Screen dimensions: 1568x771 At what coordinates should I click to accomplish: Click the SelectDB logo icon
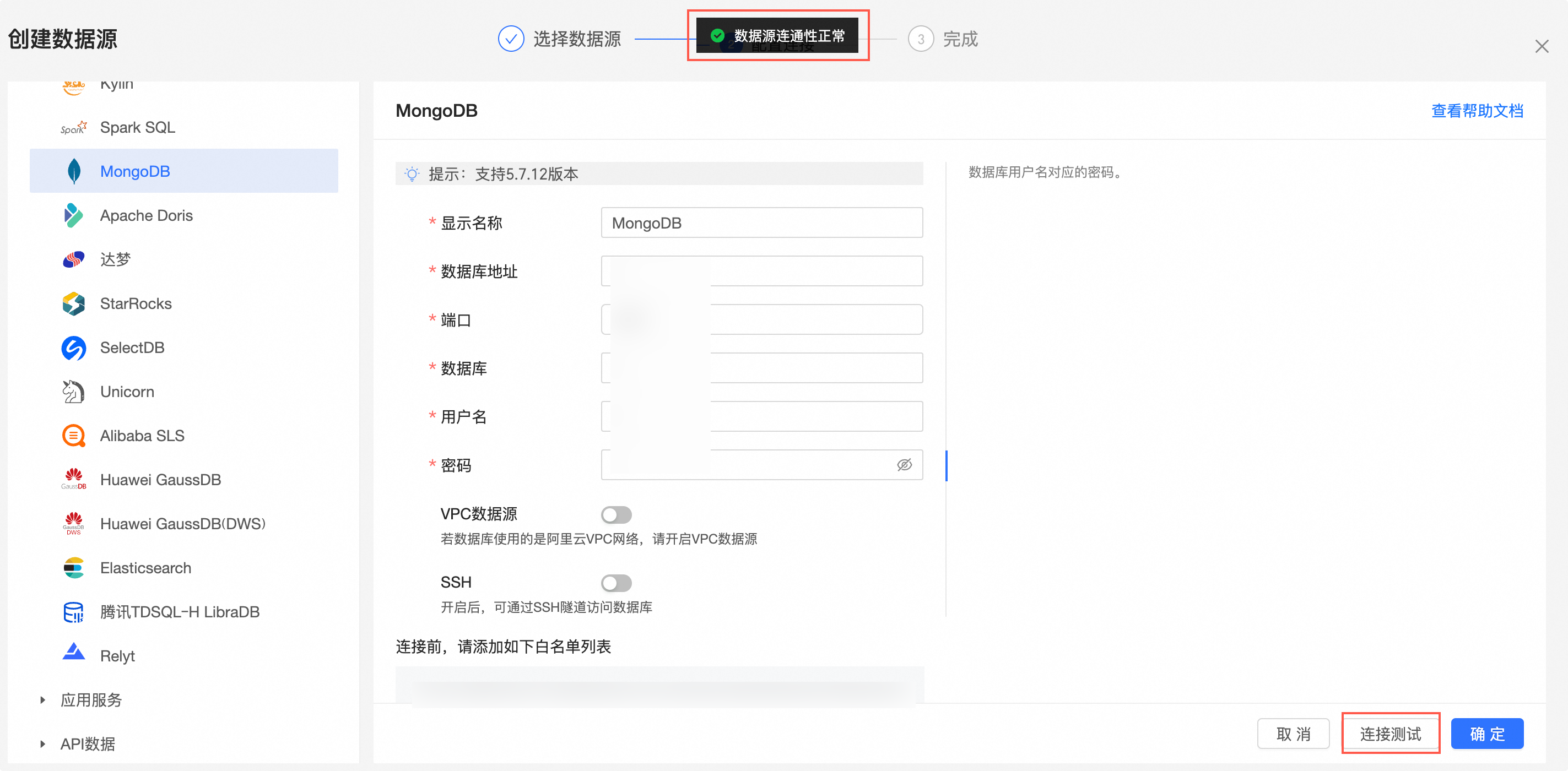74,348
